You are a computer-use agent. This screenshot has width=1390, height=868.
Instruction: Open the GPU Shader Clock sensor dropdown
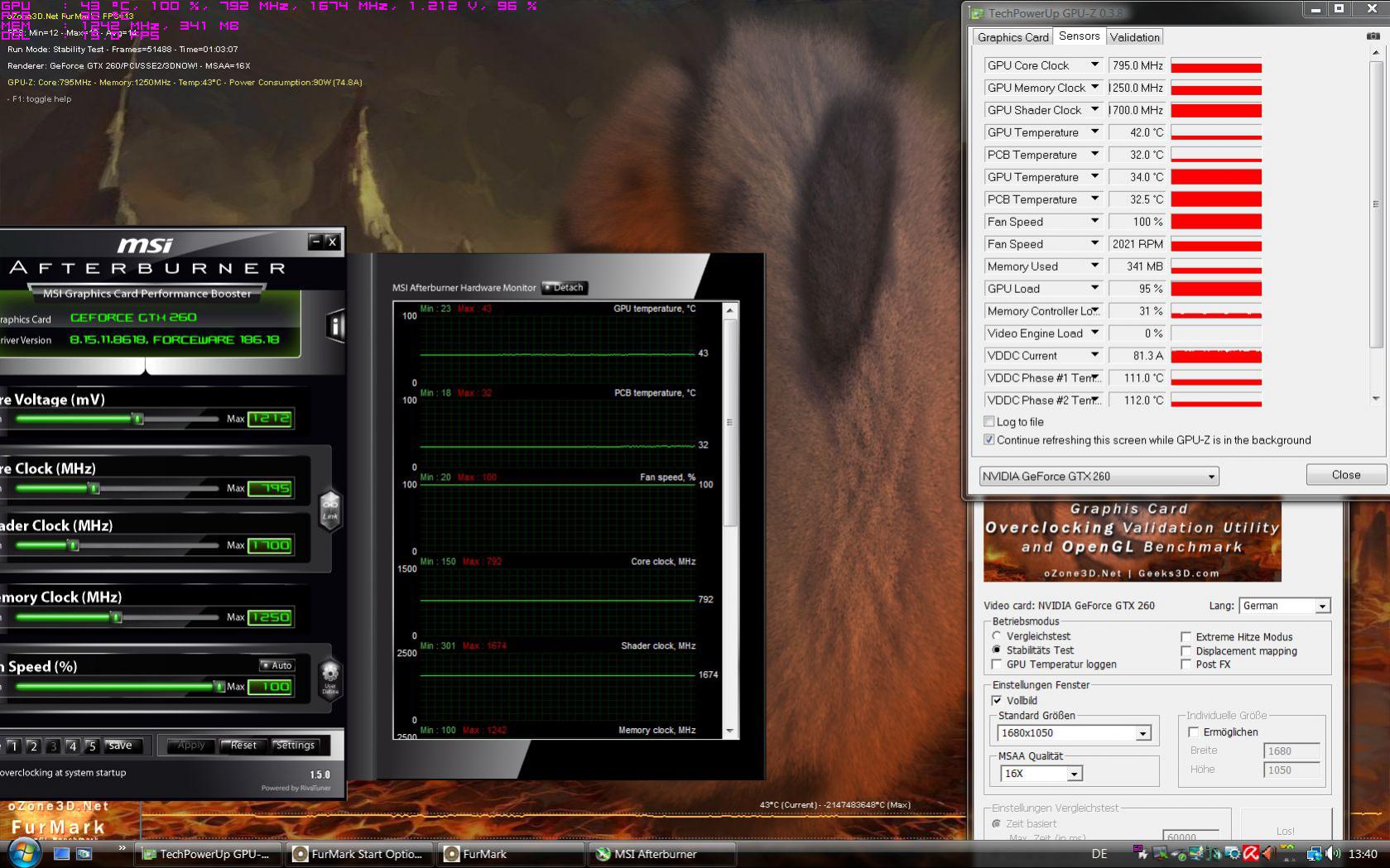tap(1094, 110)
